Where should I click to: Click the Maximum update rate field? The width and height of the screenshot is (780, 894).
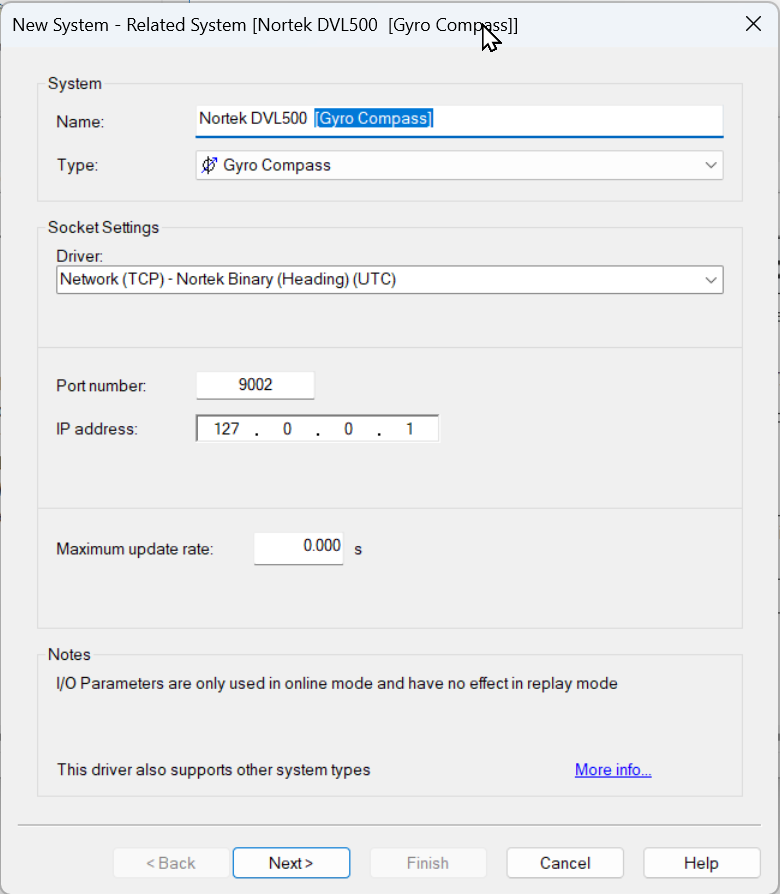pos(298,547)
